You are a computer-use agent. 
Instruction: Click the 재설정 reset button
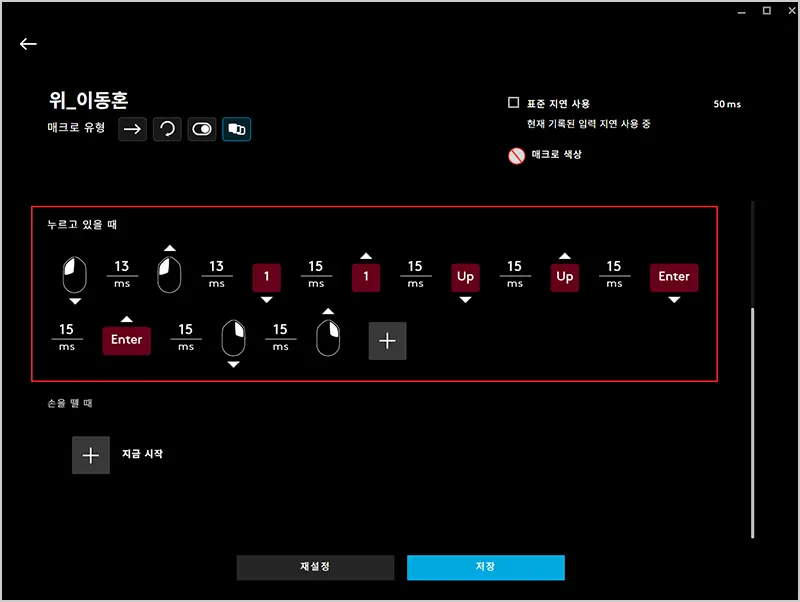pyautogui.click(x=315, y=567)
